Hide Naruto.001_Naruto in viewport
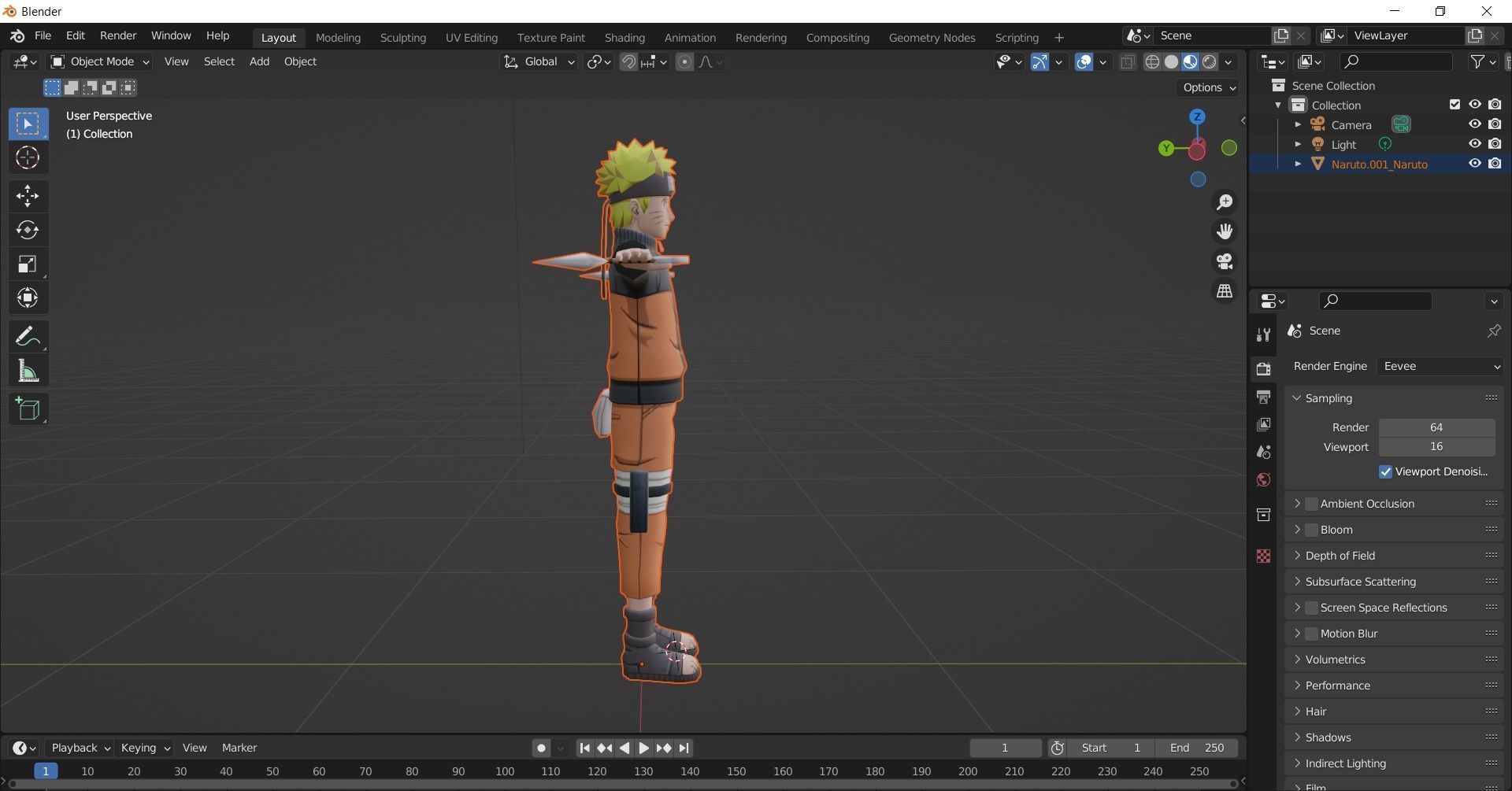The height and width of the screenshot is (791, 1512). [1475, 164]
